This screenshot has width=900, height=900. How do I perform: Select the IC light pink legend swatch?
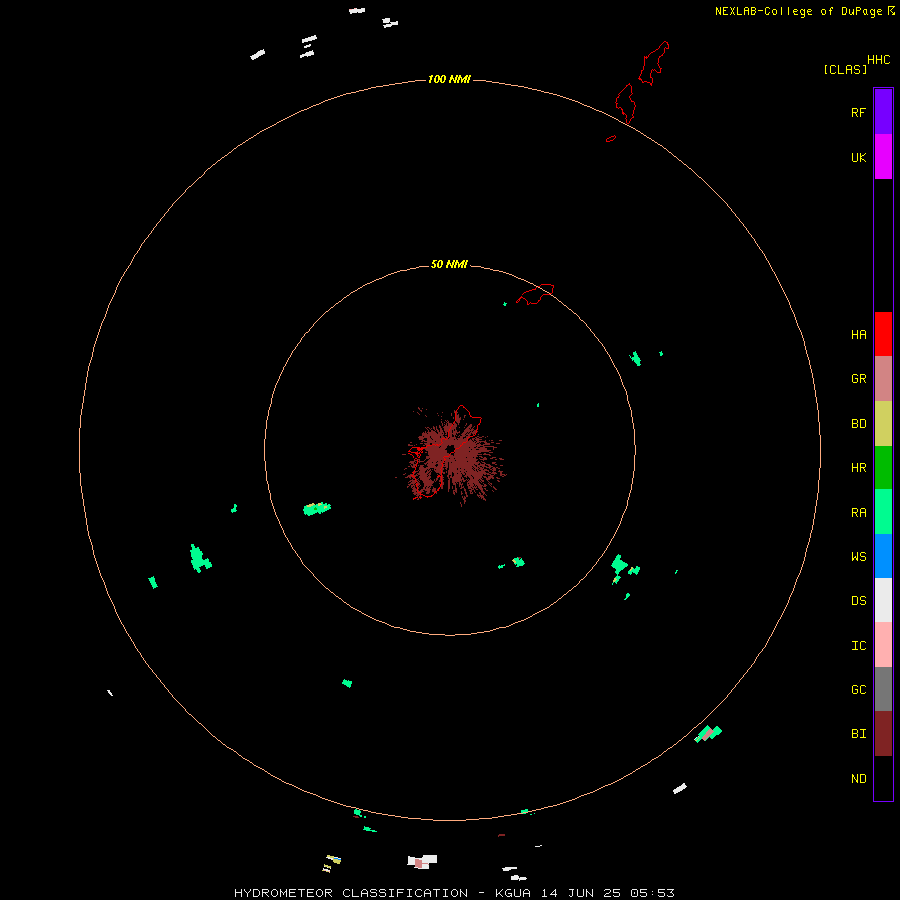tap(883, 645)
